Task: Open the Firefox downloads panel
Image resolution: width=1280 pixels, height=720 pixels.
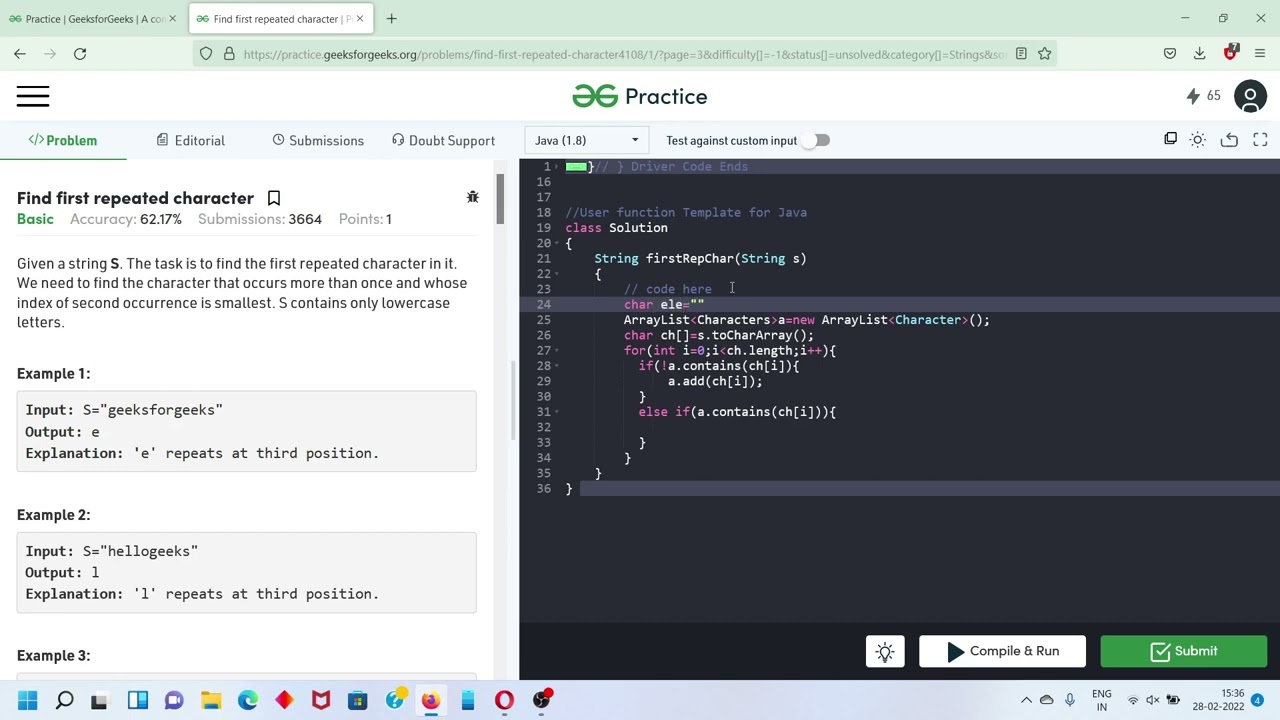Action: click(1199, 54)
